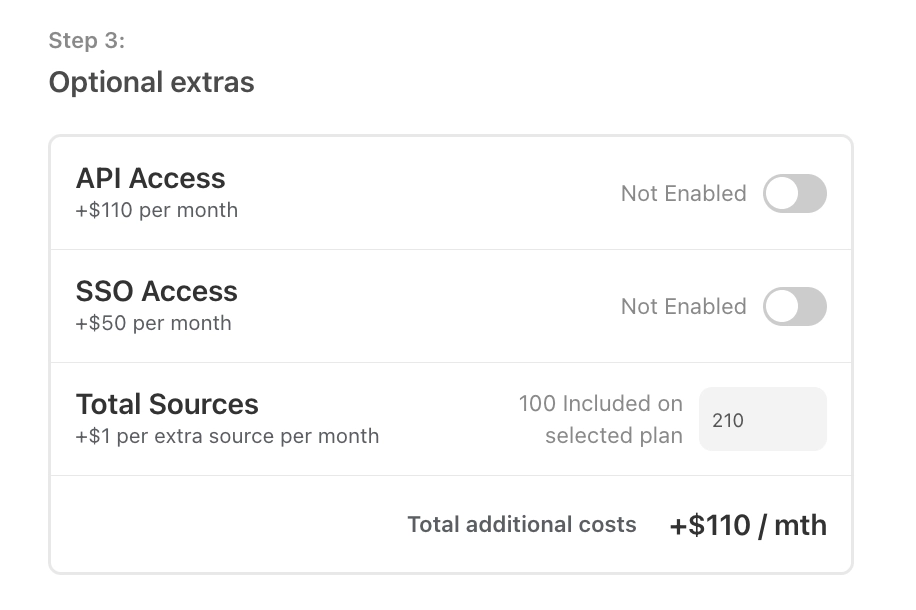
Task: Click the "+$50 per month" SSO price text
Action: coord(154,323)
